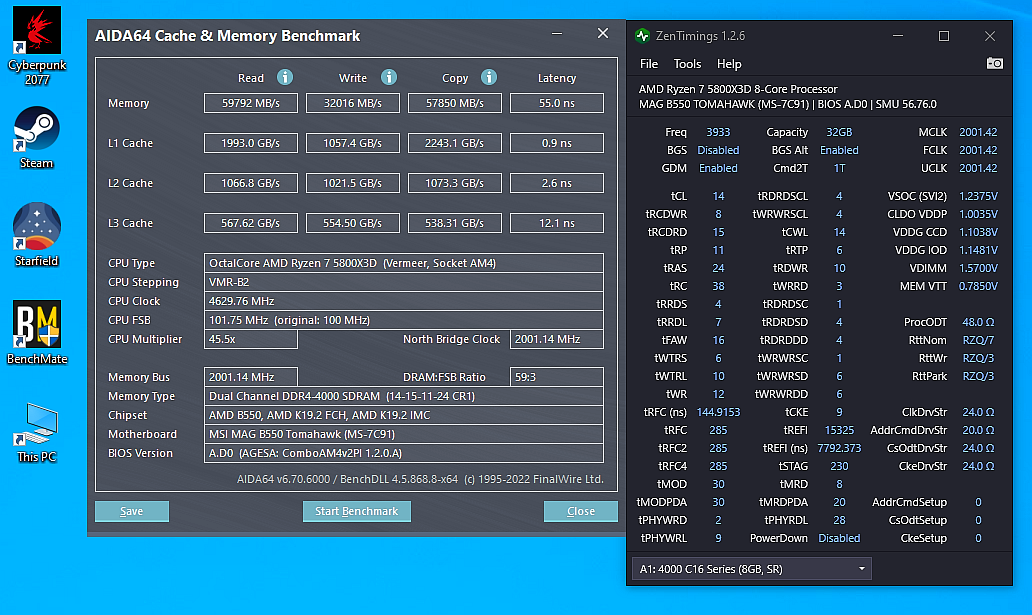Click the CPU FSB field 101.75 MHz
1032x615 pixels.
coord(403,320)
